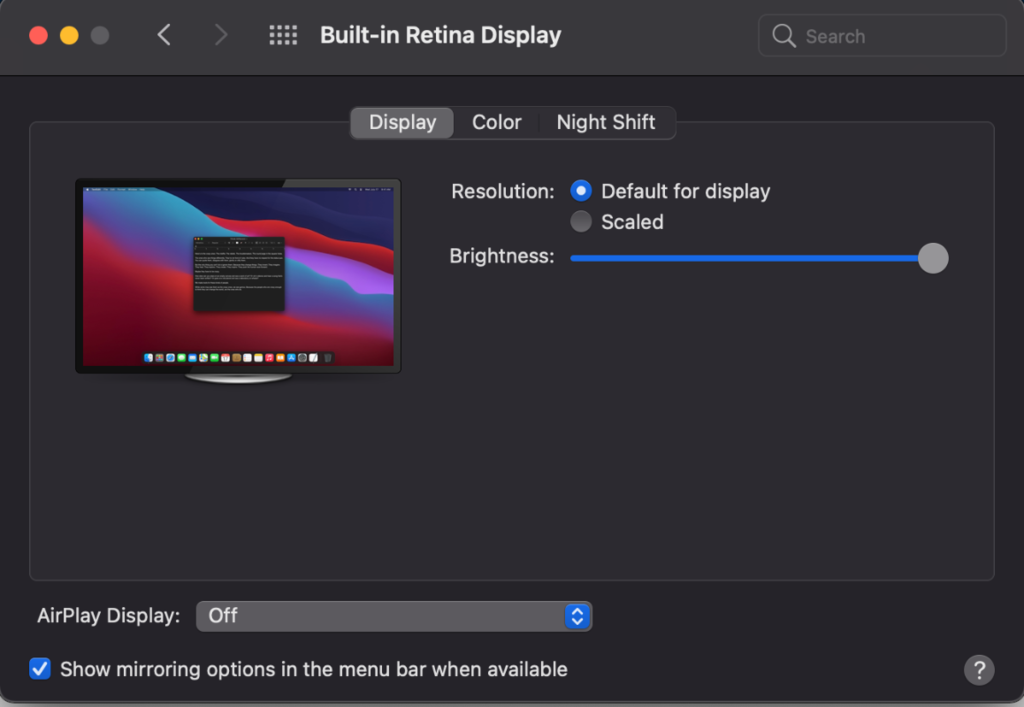The height and width of the screenshot is (707, 1024).
Task: Go back using the left chevron
Action: (x=164, y=36)
